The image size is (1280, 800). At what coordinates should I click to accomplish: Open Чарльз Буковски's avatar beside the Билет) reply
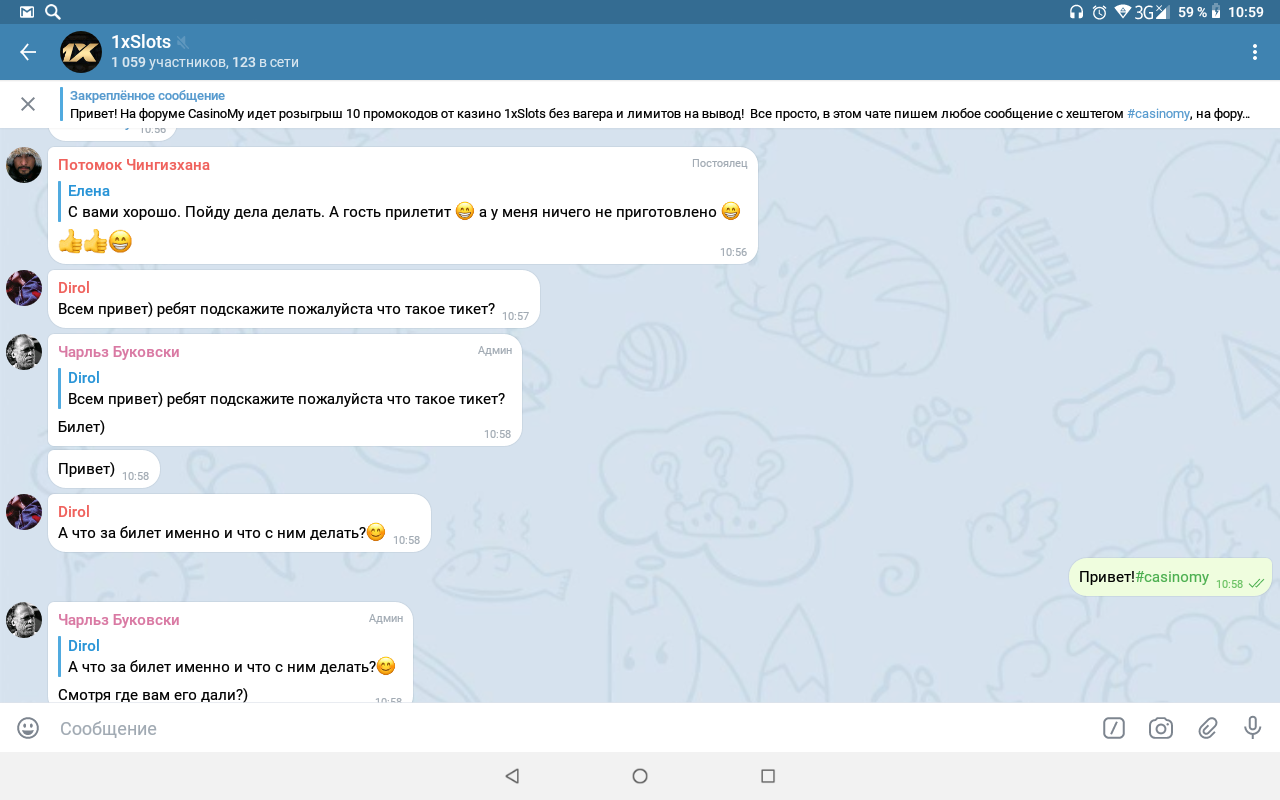[x=24, y=352]
